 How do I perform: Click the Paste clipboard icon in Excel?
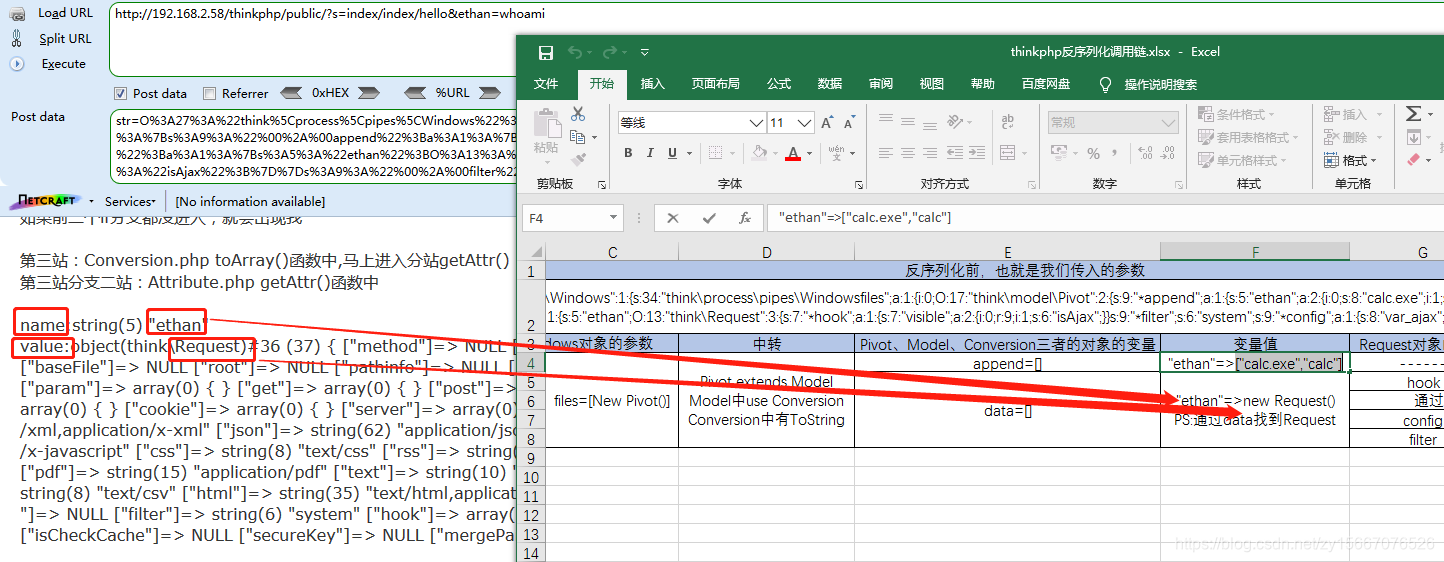click(547, 125)
